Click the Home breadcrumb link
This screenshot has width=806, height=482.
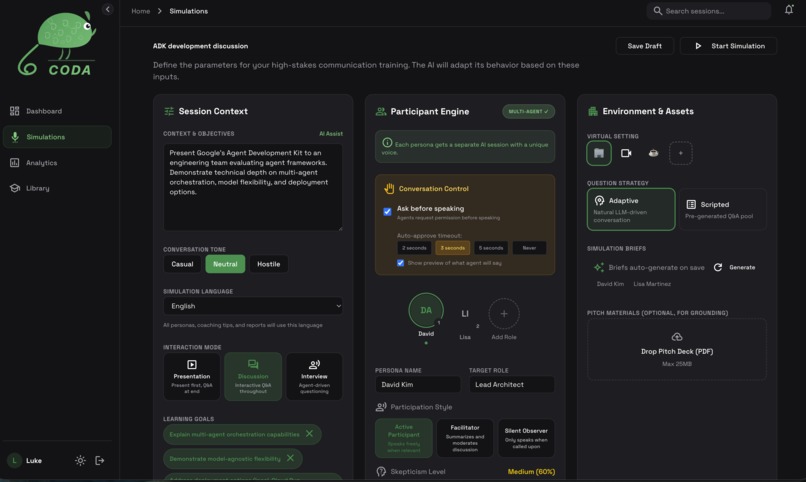[x=140, y=11]
